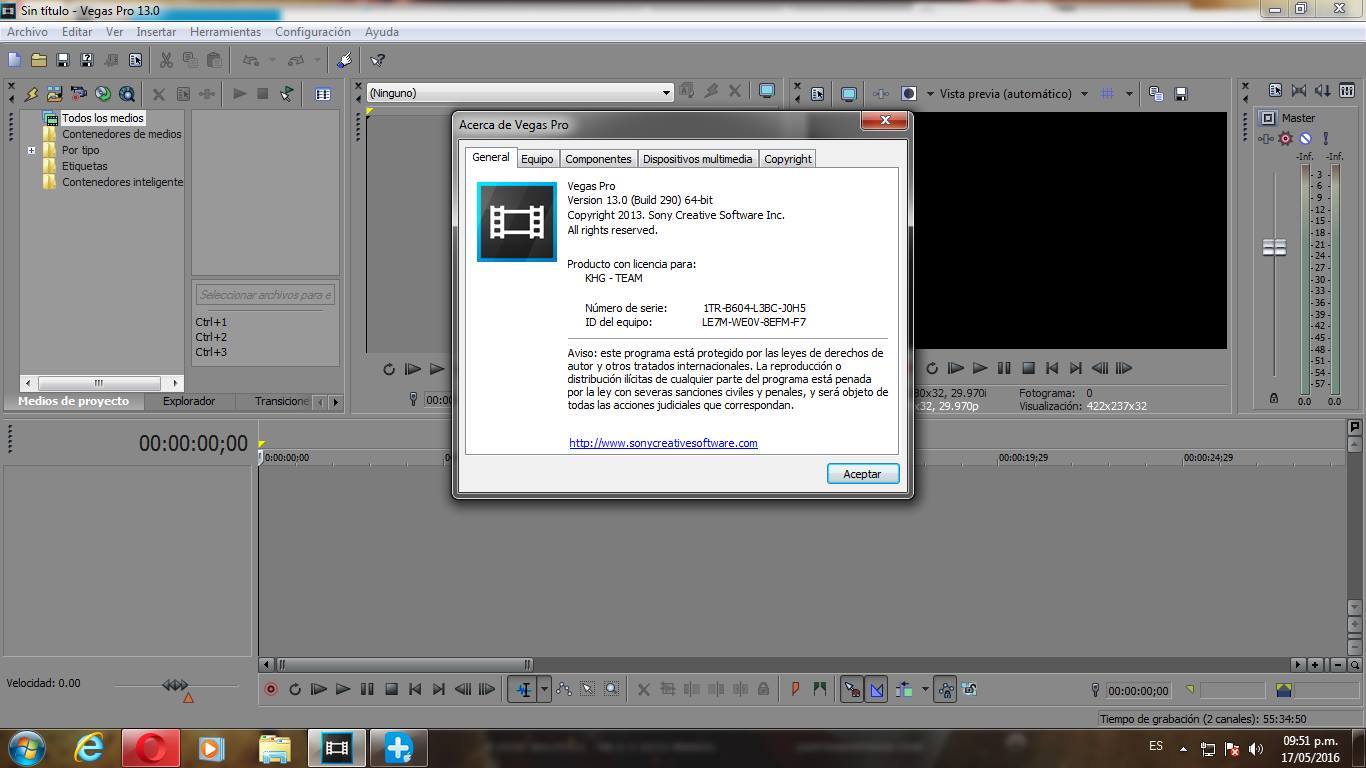This screenshot has height=768, width=1366.
Task: Open a project using the folder icon
Action: 39,61
